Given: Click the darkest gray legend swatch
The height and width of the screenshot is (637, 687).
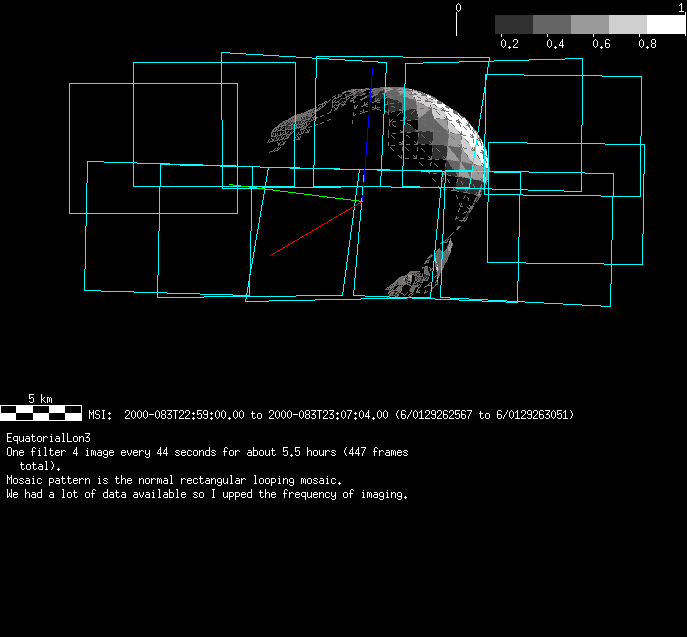Looking at the screenshot, I should (x=514, y=25).
